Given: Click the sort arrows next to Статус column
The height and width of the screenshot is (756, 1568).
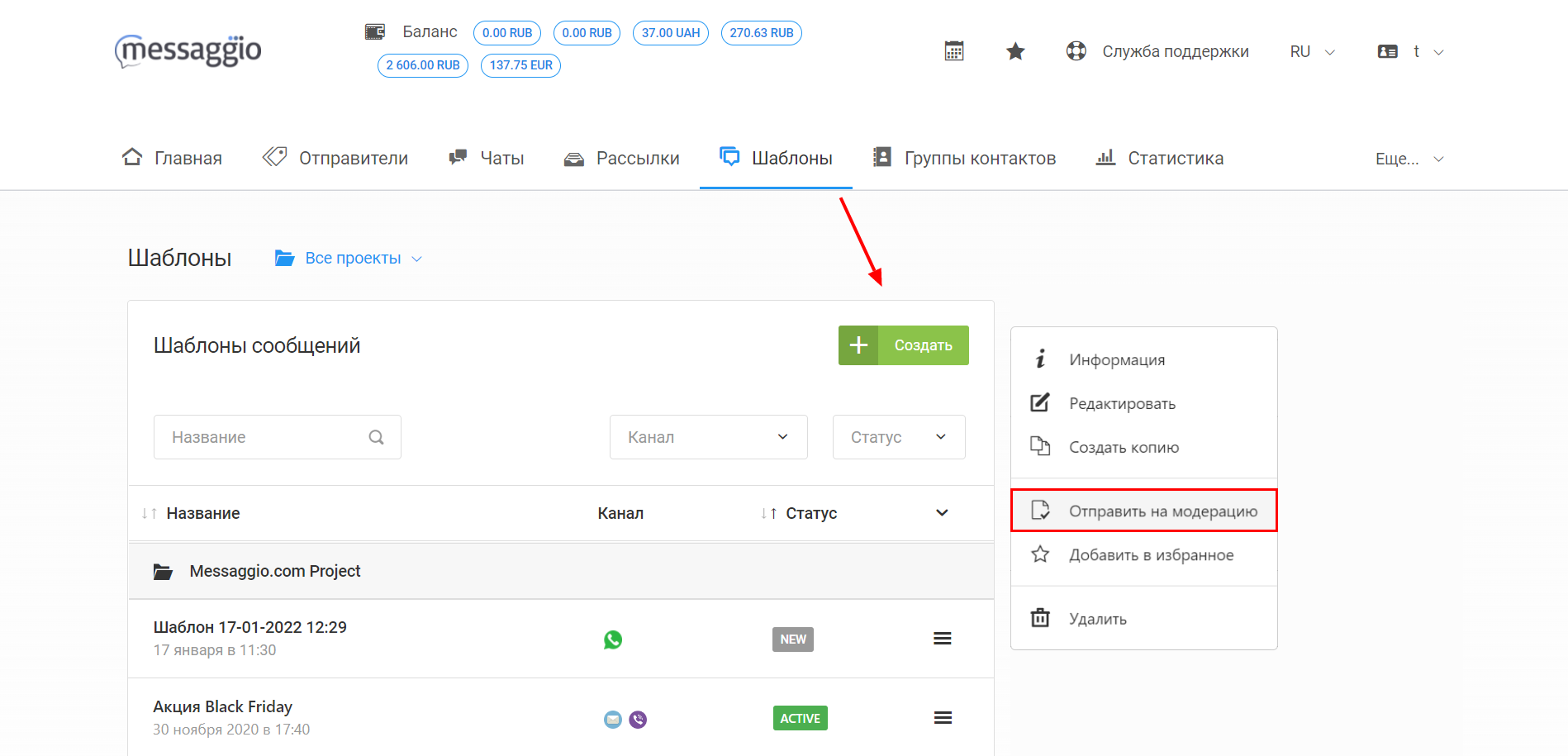Looking at the screenshot, I should coord(768,514).
